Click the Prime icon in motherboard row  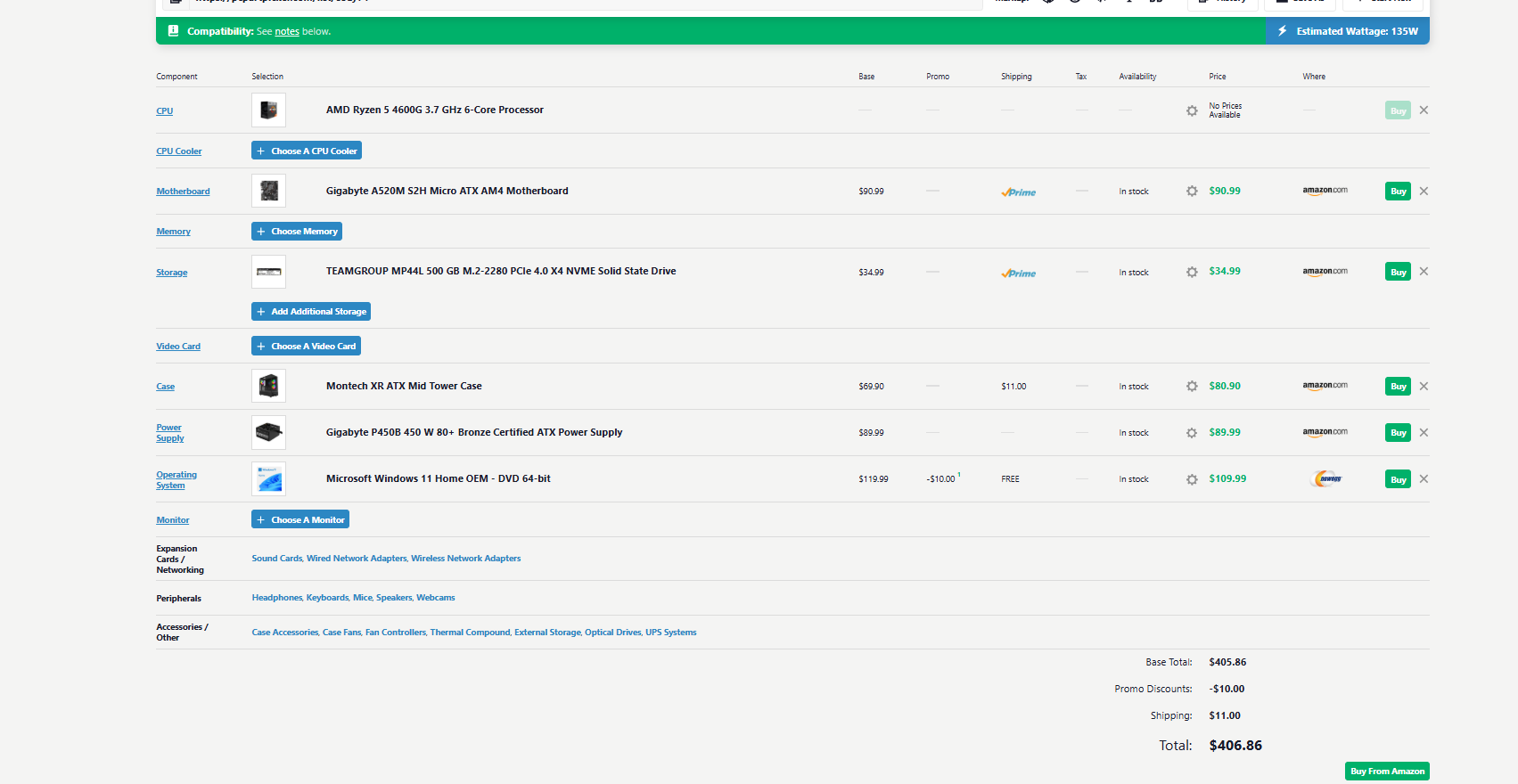click(x=1019, y=192)
